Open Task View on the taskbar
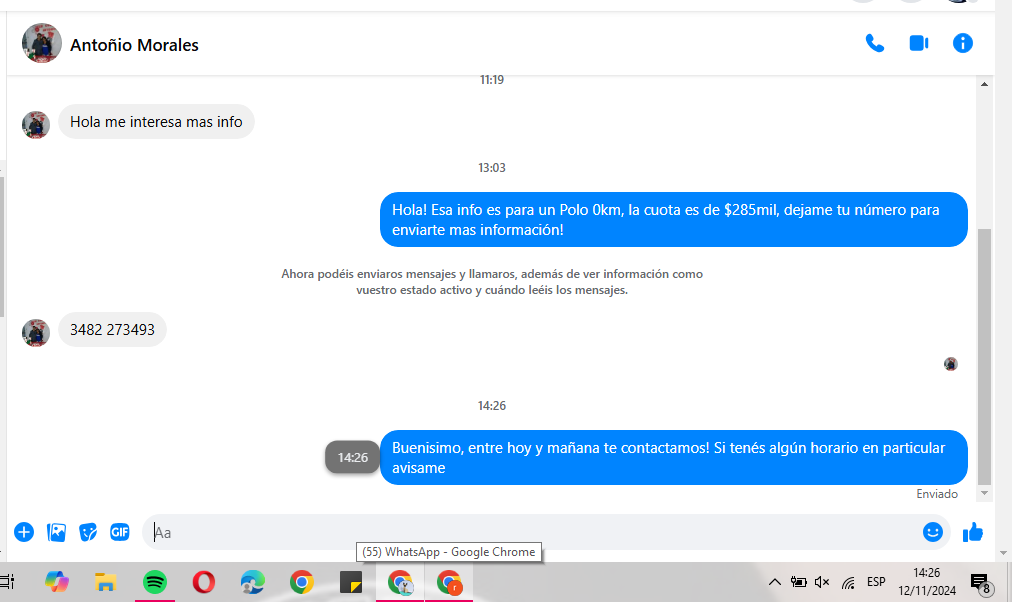The height and width of the screenshot is (602, 1012). 7,582
